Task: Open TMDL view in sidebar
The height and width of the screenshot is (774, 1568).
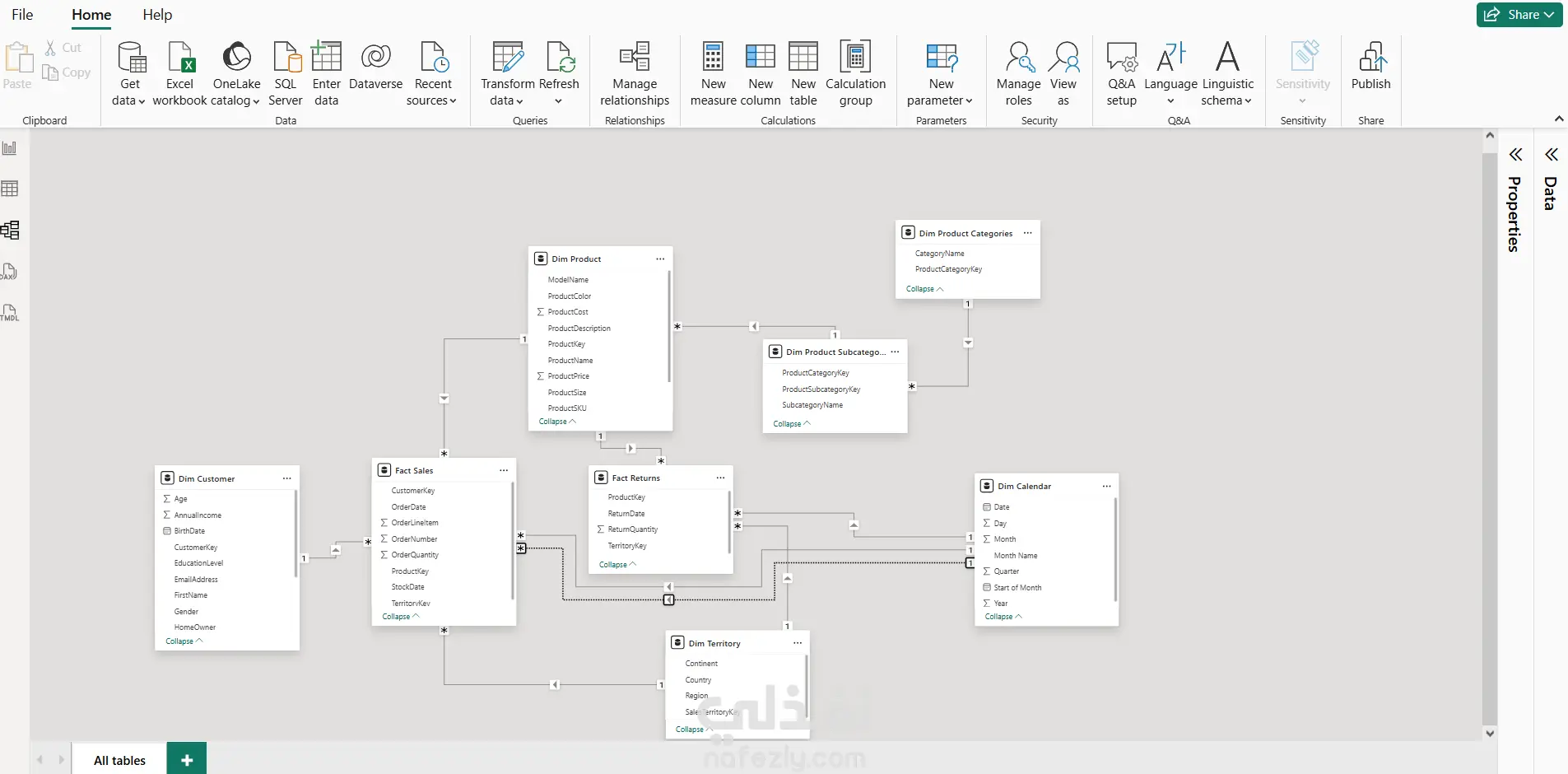Action: [10, 313]
